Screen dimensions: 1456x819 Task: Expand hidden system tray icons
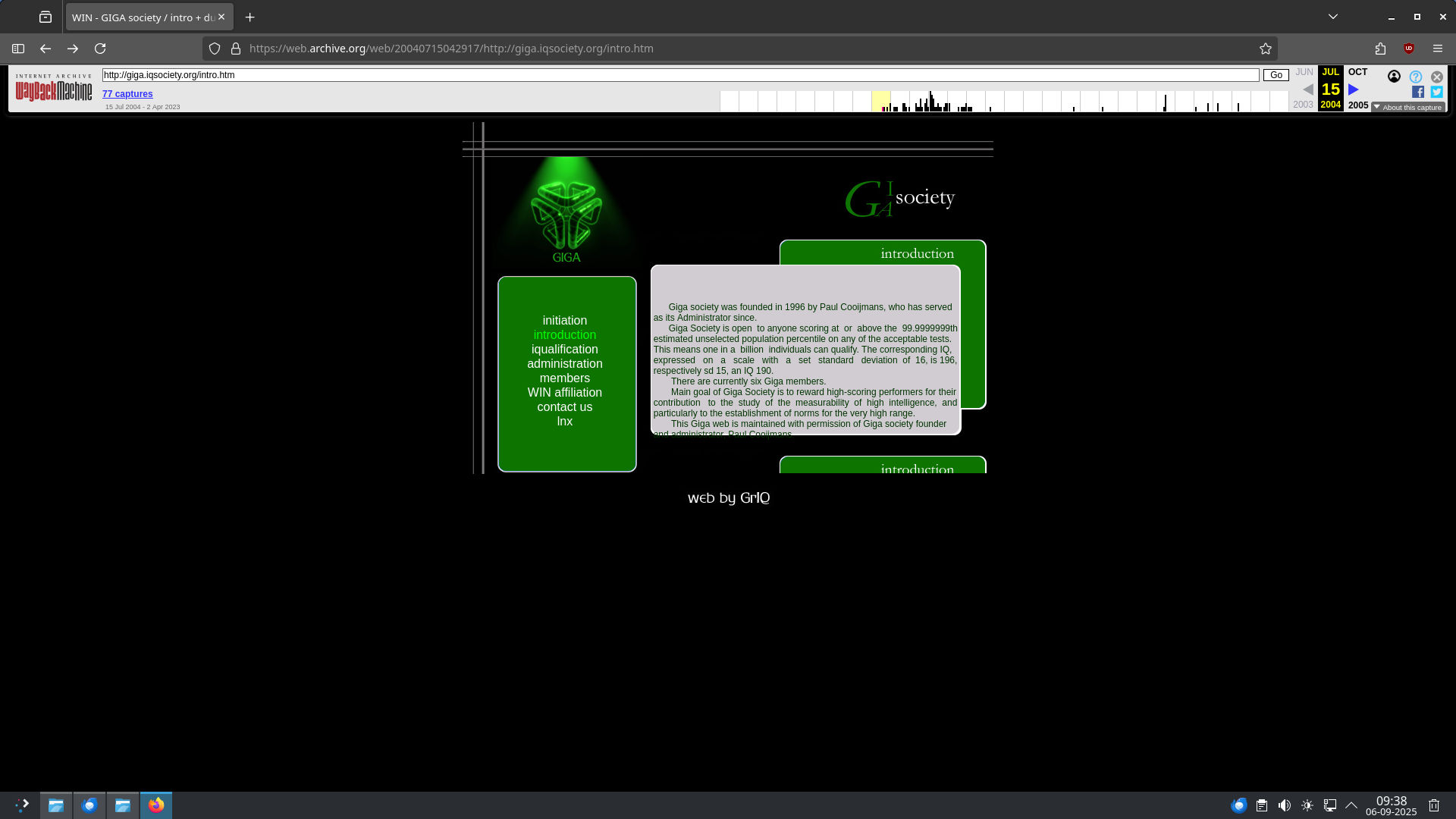[x=1351, y=805]
